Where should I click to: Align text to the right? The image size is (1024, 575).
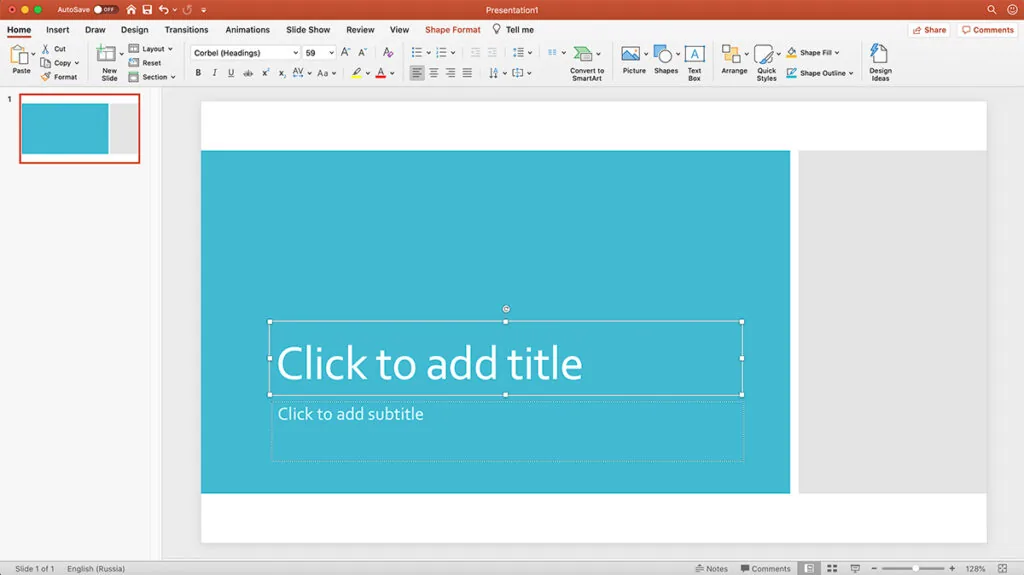[x=451, y=73]
